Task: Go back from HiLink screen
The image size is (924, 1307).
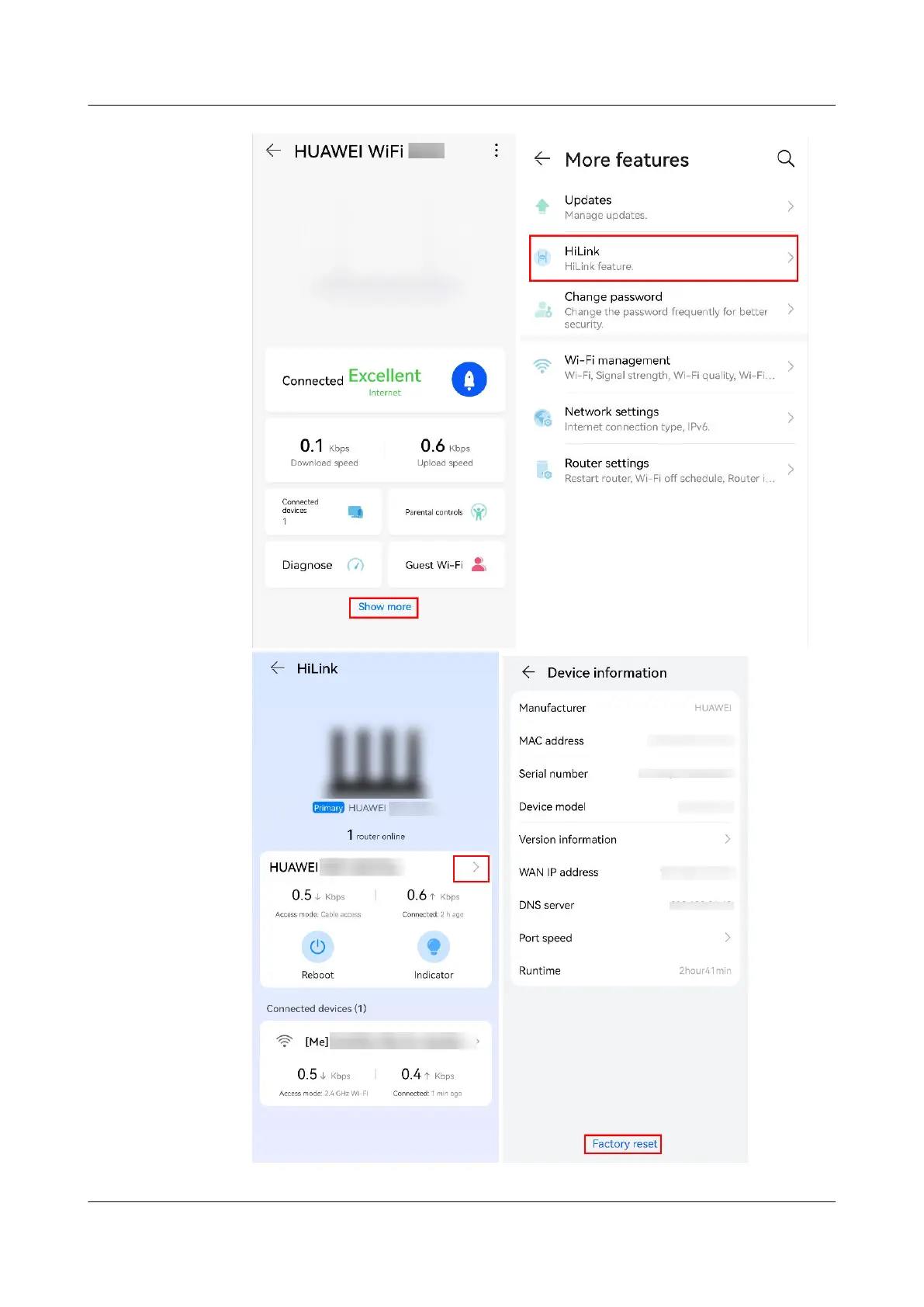Action: 277,668
